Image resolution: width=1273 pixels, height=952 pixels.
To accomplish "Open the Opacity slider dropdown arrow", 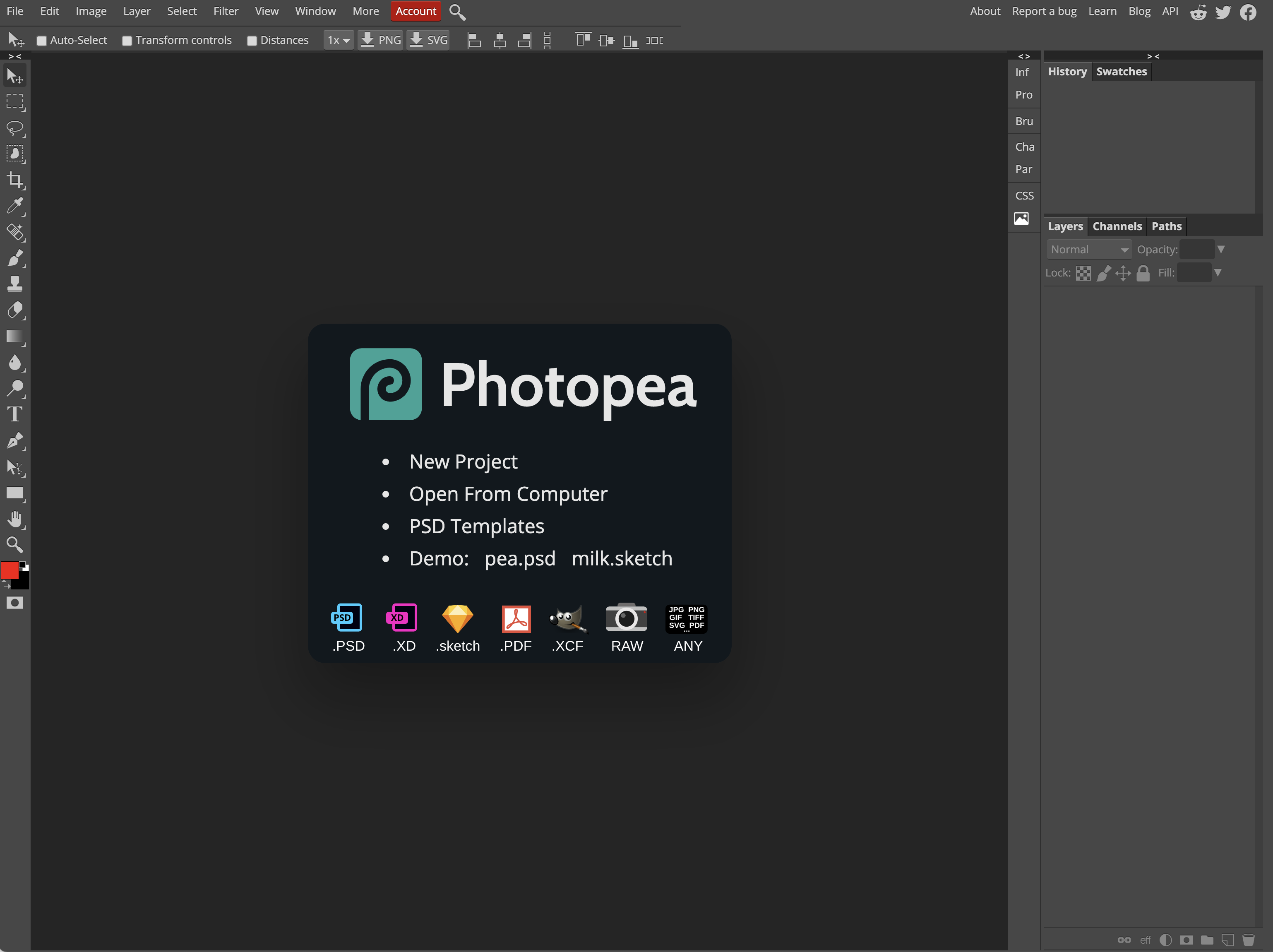I will coord(1220,250).
